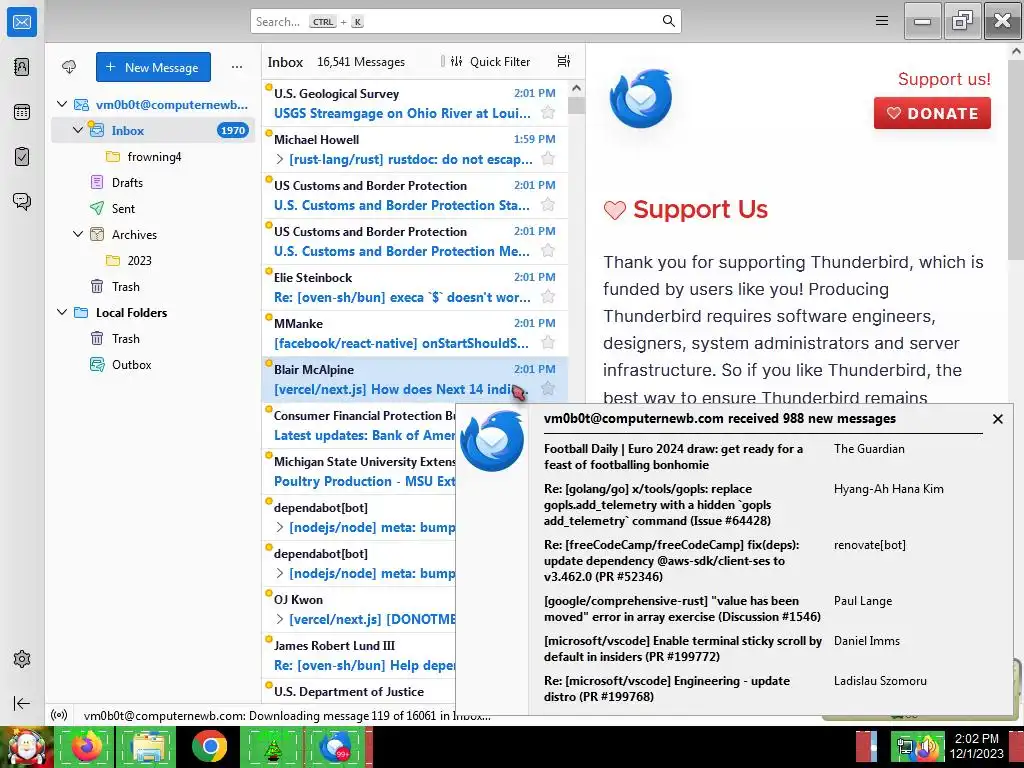Open the Thunderbird app menu (hamburger)
This screenshot has height=768, width=1024.
(882, 21)
